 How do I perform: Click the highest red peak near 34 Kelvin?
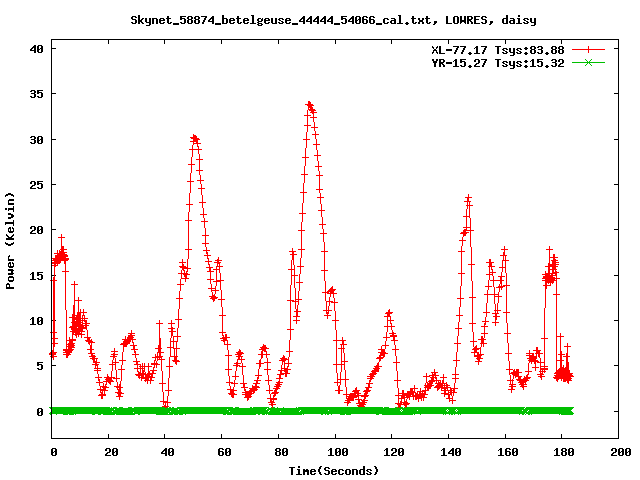coord(310,105)
